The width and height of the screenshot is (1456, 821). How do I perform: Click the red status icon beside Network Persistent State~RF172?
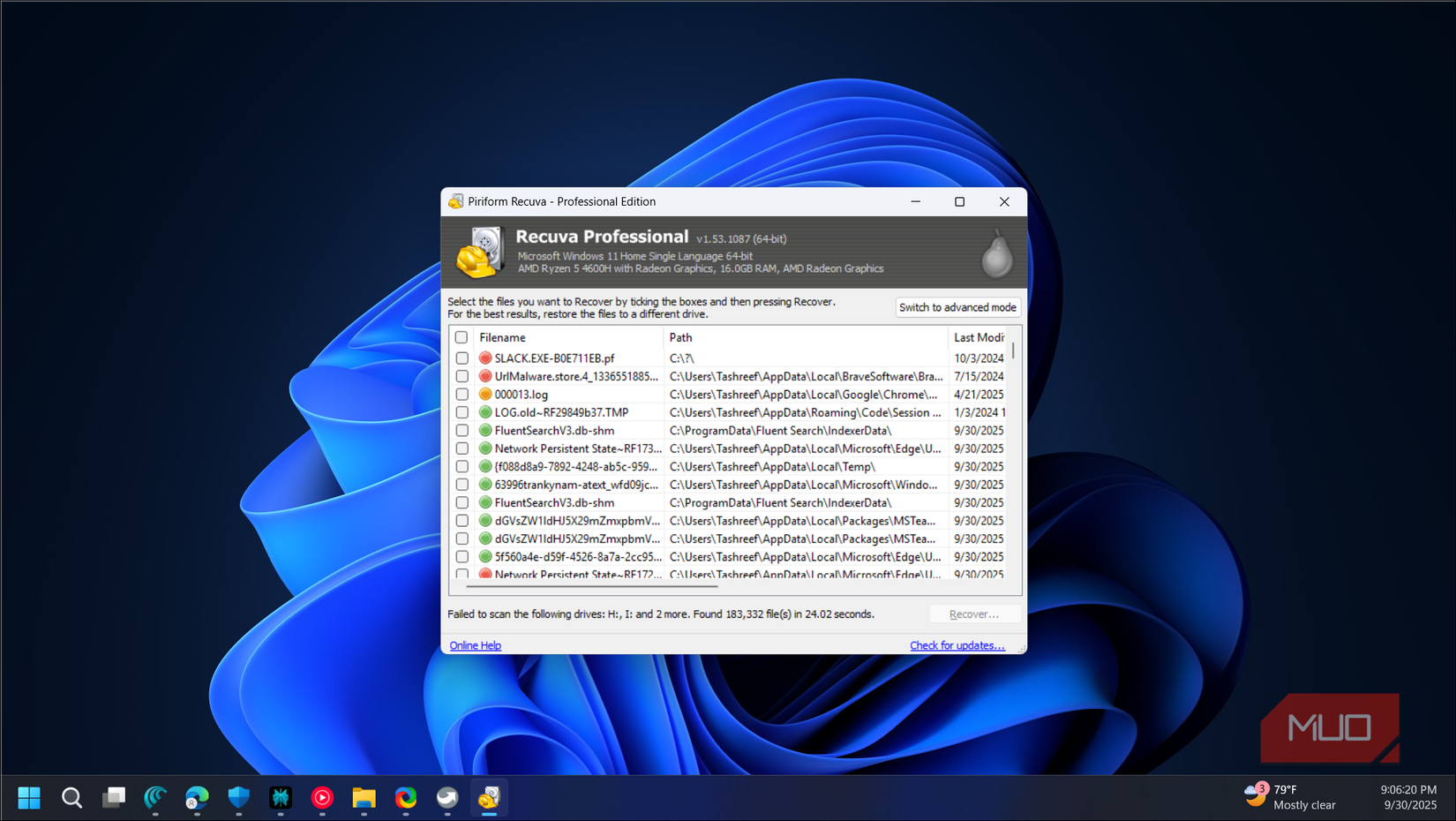pyautogui.click(x=485, y=574)
